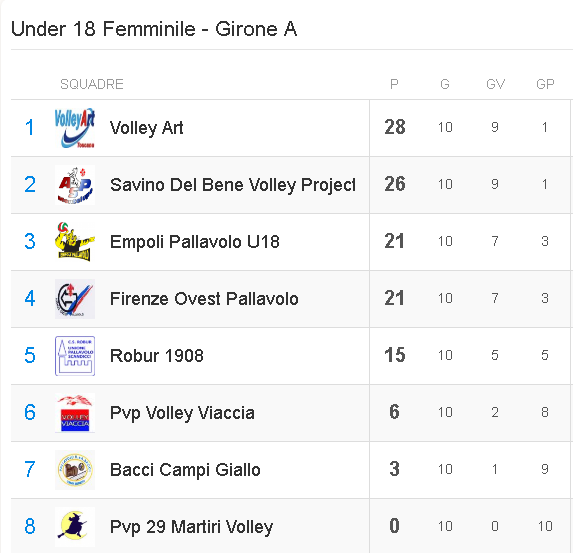Click the G games column header
Viewport: 573px width, 553px height.
pos(445,84)
